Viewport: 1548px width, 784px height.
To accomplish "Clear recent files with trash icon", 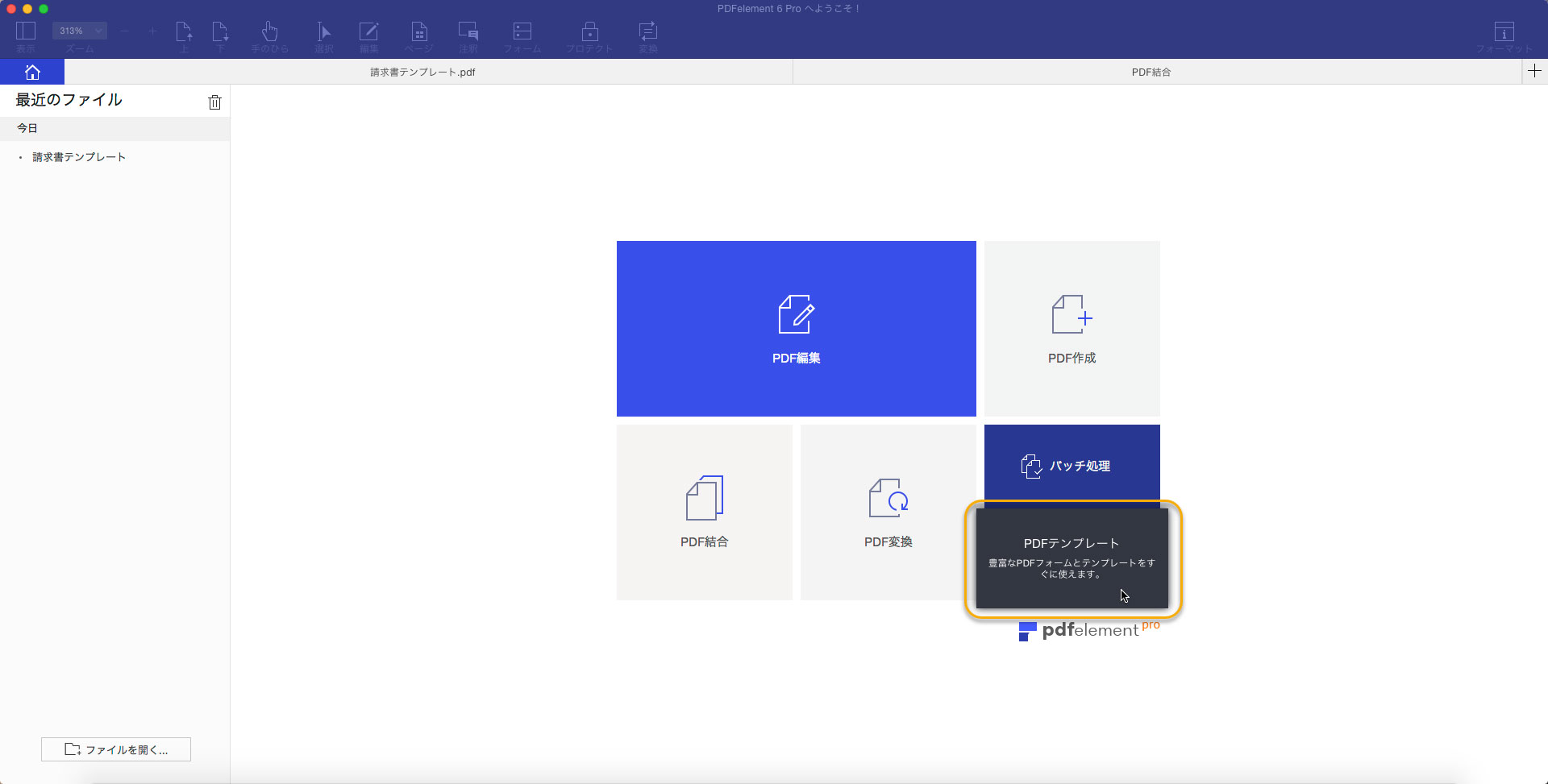I will pyautogui.click(x=214, y=102).
